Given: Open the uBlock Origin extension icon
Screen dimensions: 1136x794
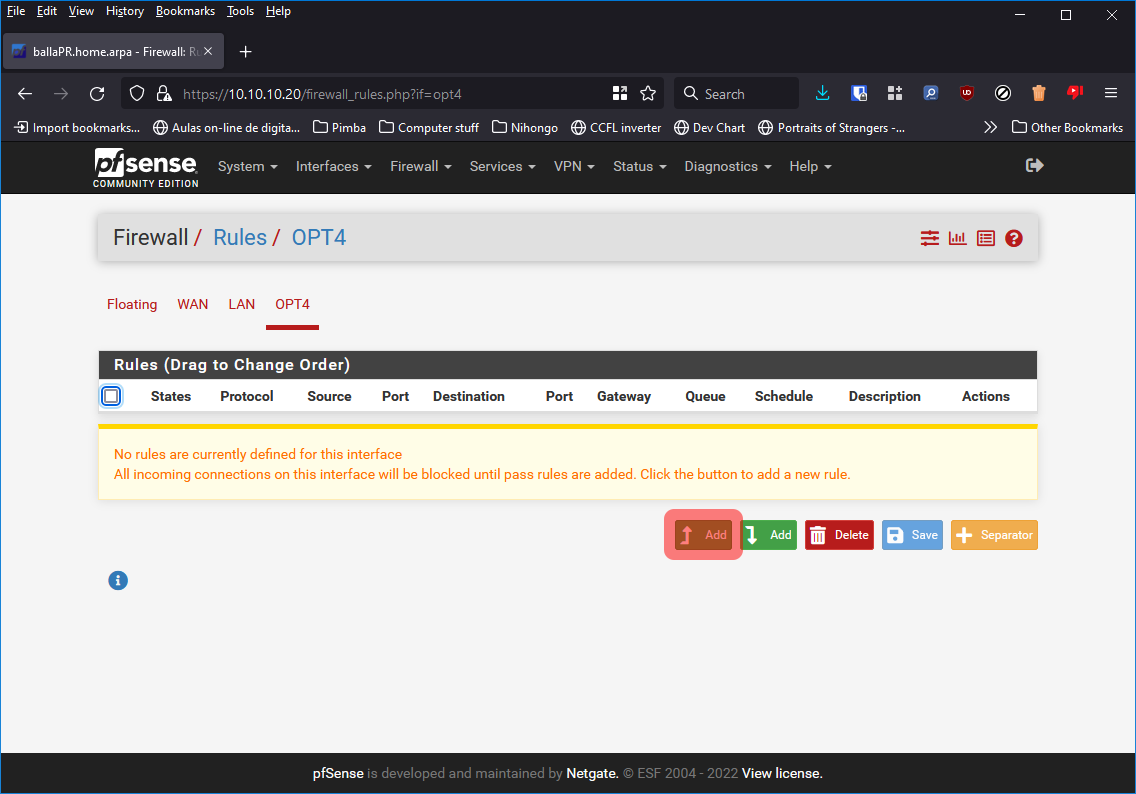Looking at the screenshot, I should click(x=967, y=93).
